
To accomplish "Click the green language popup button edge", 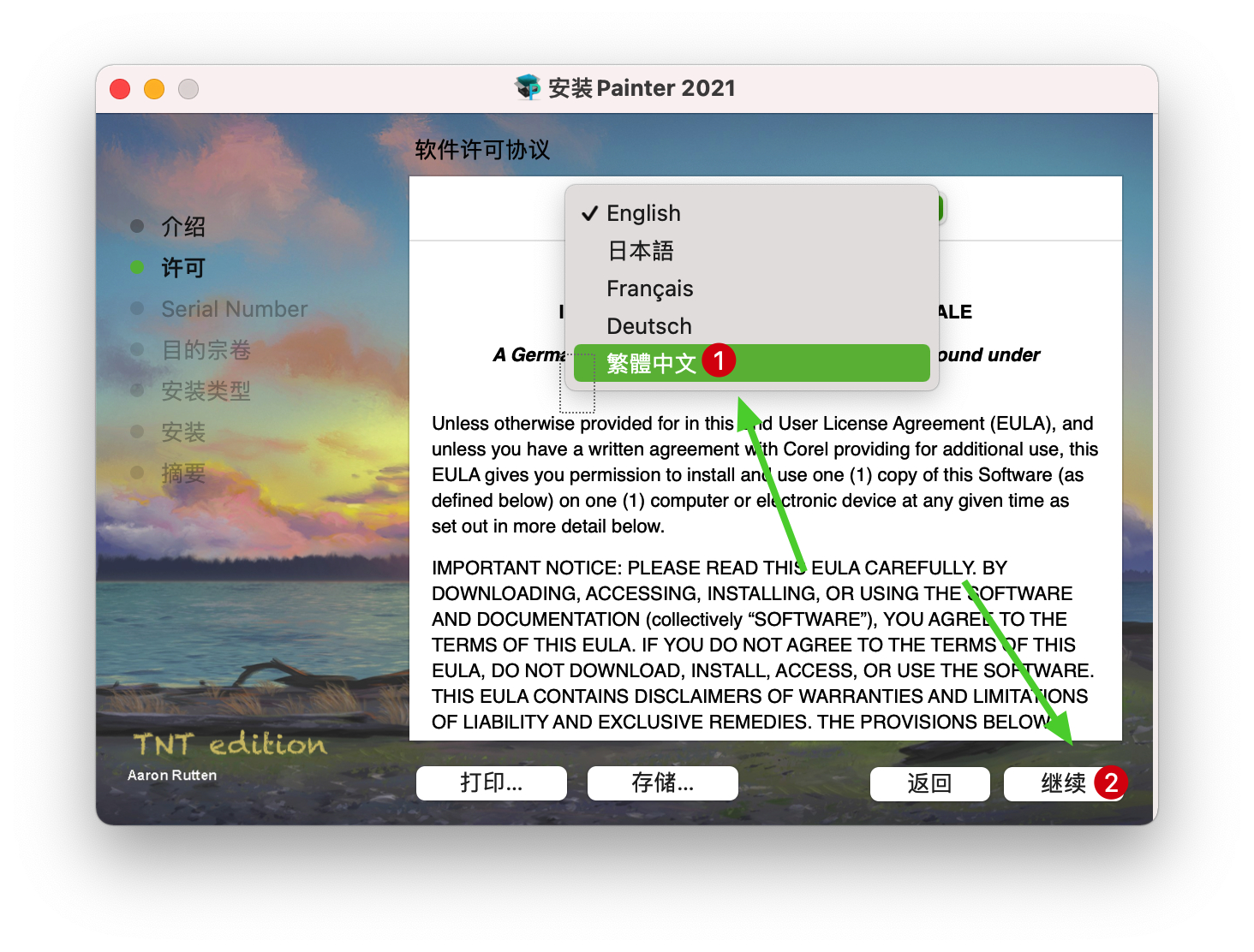I will click(941, 209).
